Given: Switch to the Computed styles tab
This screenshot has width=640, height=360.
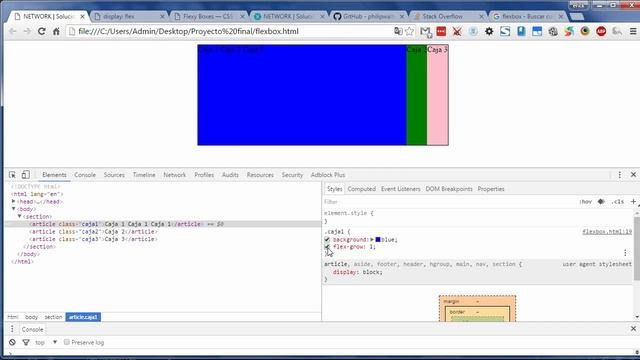Looking at the screenshot, I should click(x=362, y=189).
